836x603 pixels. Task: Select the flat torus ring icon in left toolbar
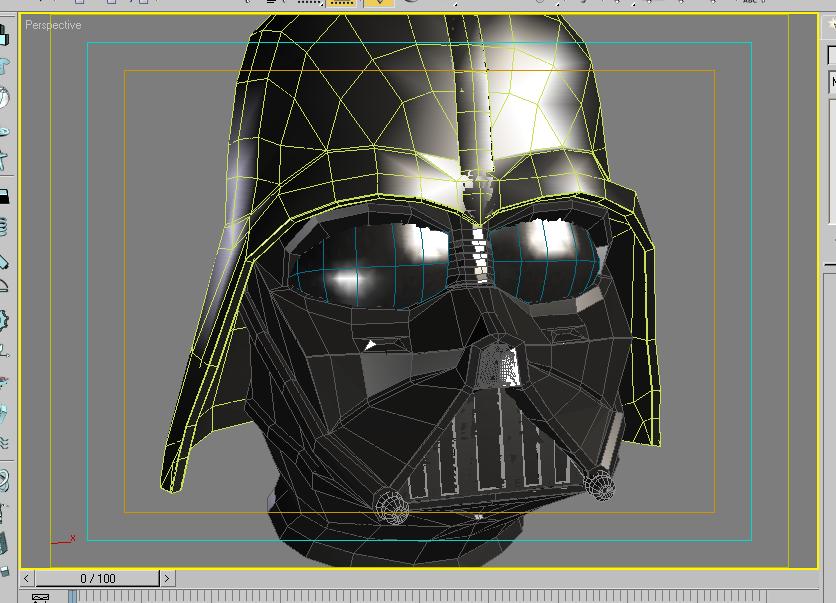pyautogui.click(x=4, y=131)
